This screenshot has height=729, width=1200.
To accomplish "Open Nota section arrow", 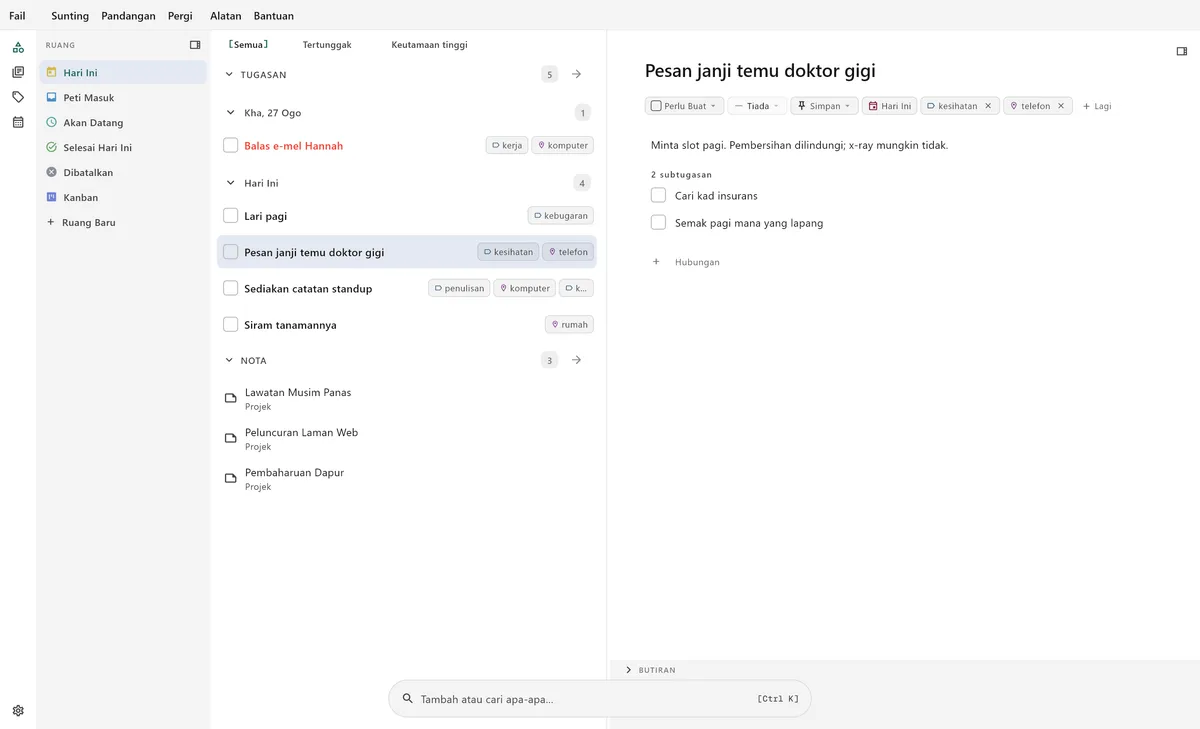I will tap(577, 360).
